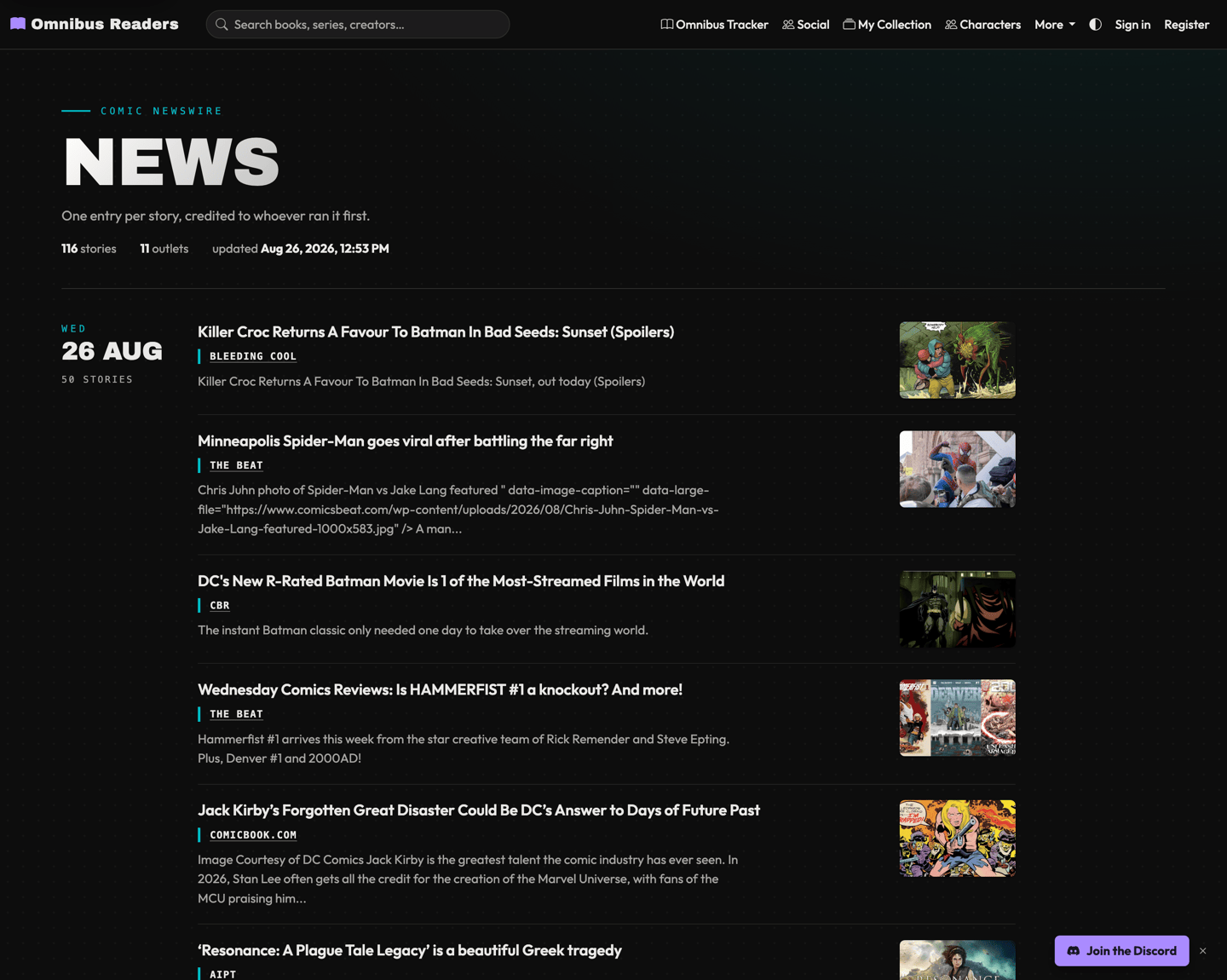Click the "26 AUG" date heading
1227x980 pixels.
coord(112,351)
